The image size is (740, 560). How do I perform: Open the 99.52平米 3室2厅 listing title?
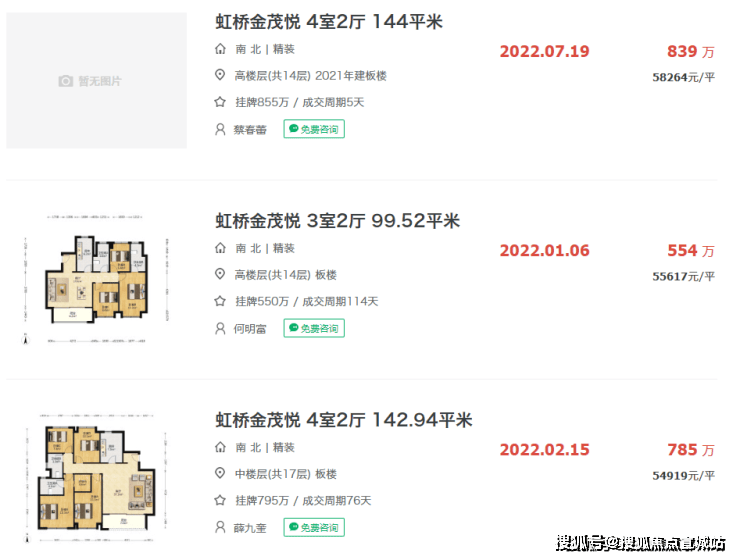337,221
